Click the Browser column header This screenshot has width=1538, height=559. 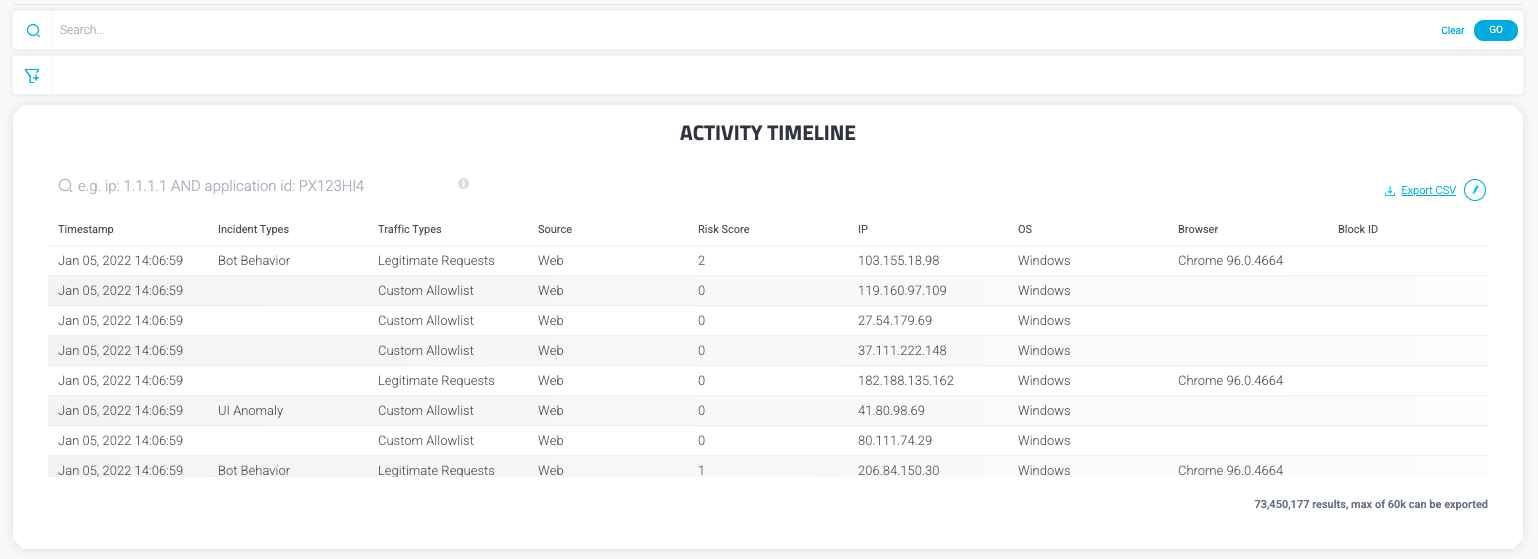(x=1197, y=229)
